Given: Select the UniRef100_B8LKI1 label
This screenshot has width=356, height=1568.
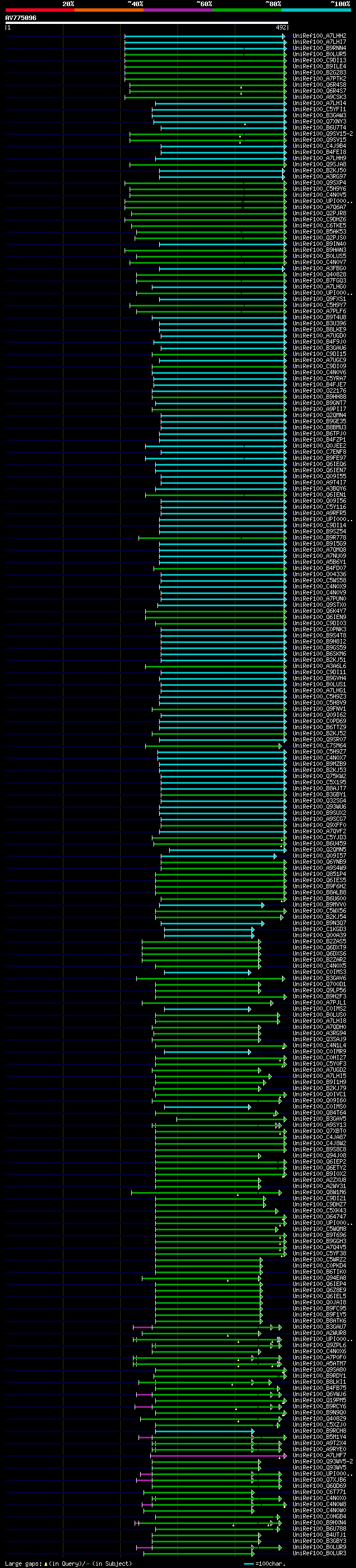Looking at the screenshot, I should click(x=319, y=1382).
